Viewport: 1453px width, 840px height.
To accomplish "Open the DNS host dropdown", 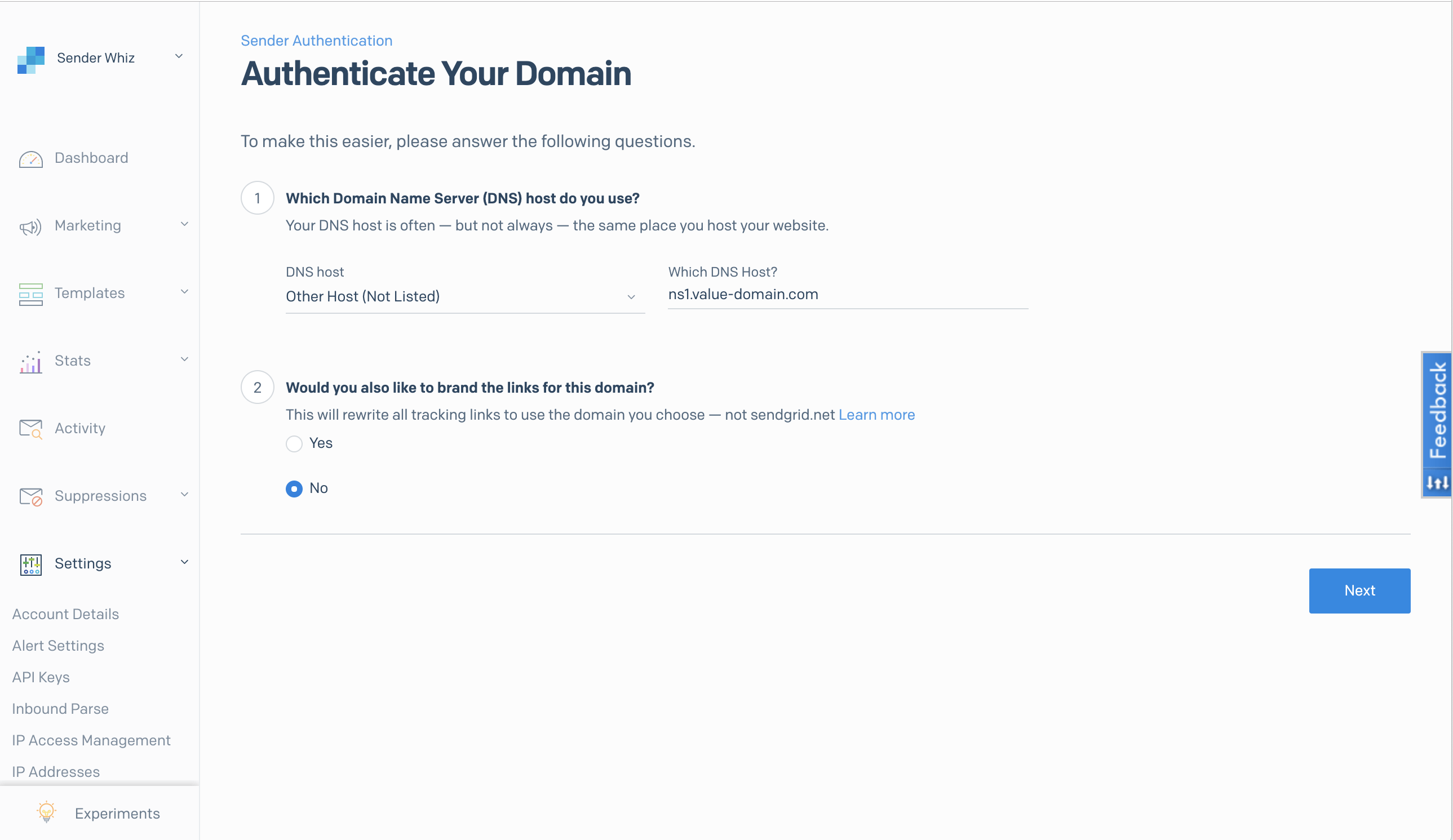I will [466, 297].
